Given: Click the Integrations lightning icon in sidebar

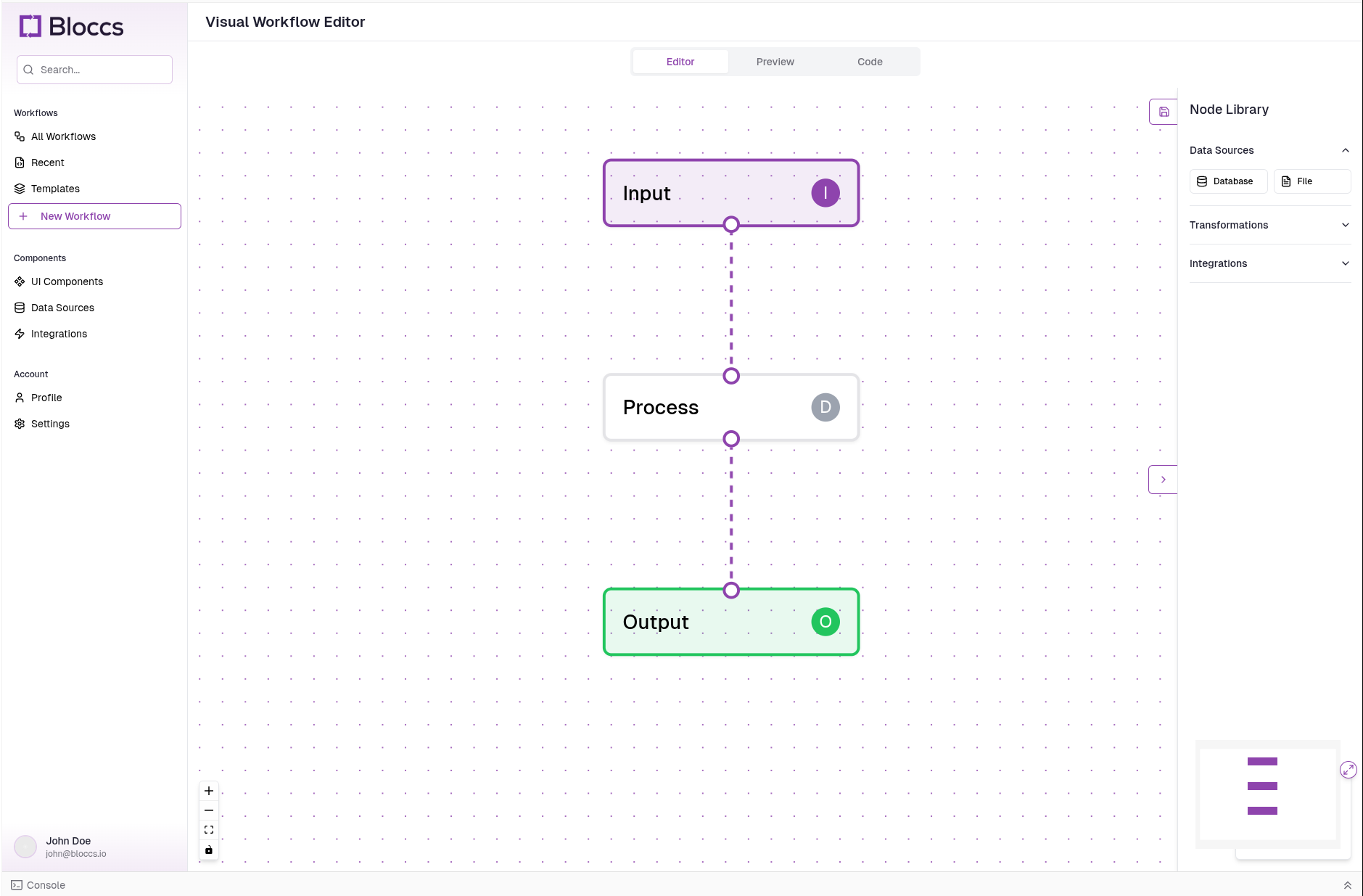Looking at the screenshot, I should [20, 334].
